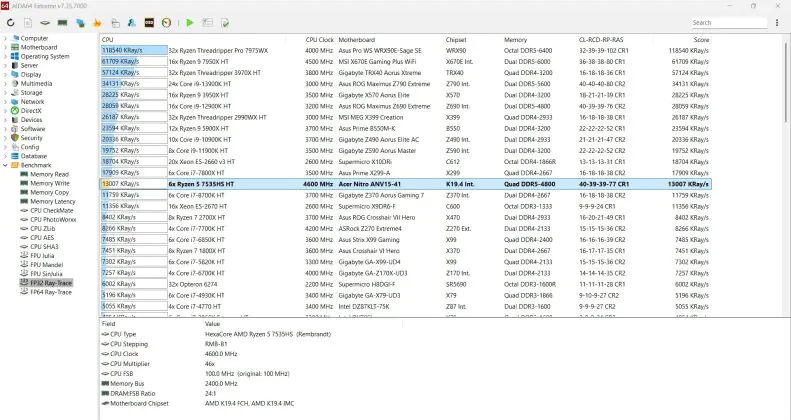Image resolution: width=791 pixels, height=420 pixels.
Task: Open the three-dot menu at top right
Action: pyautogui.click(x=777, y=23)
